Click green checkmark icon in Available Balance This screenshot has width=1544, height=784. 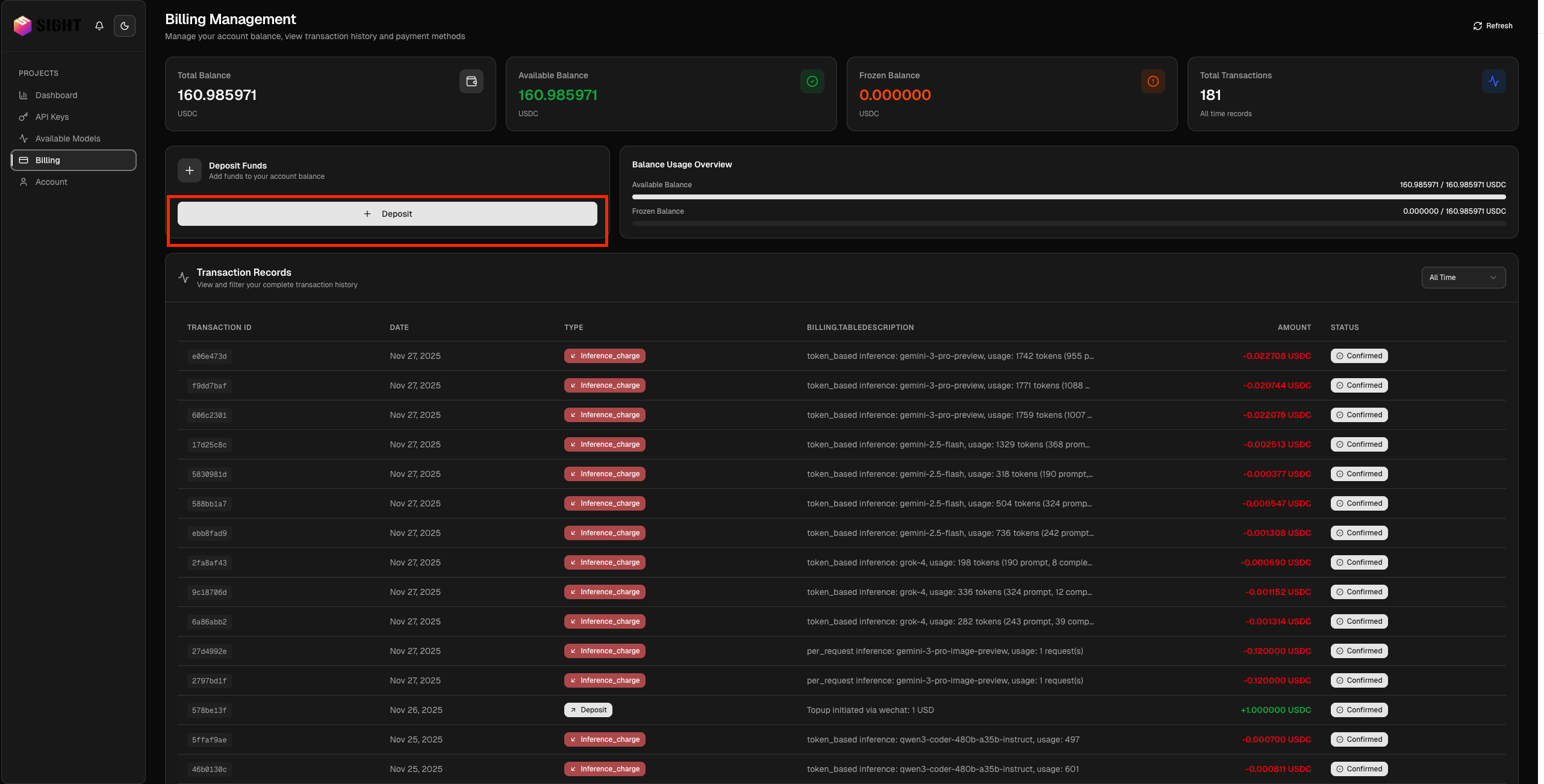(812, 81)
